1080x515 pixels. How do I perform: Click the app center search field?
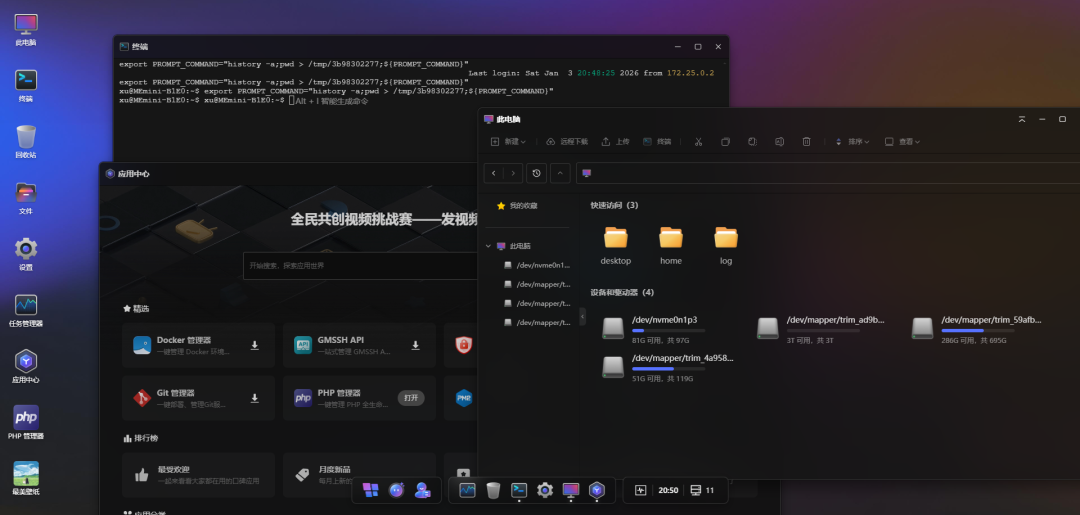(x=360, y=266)
